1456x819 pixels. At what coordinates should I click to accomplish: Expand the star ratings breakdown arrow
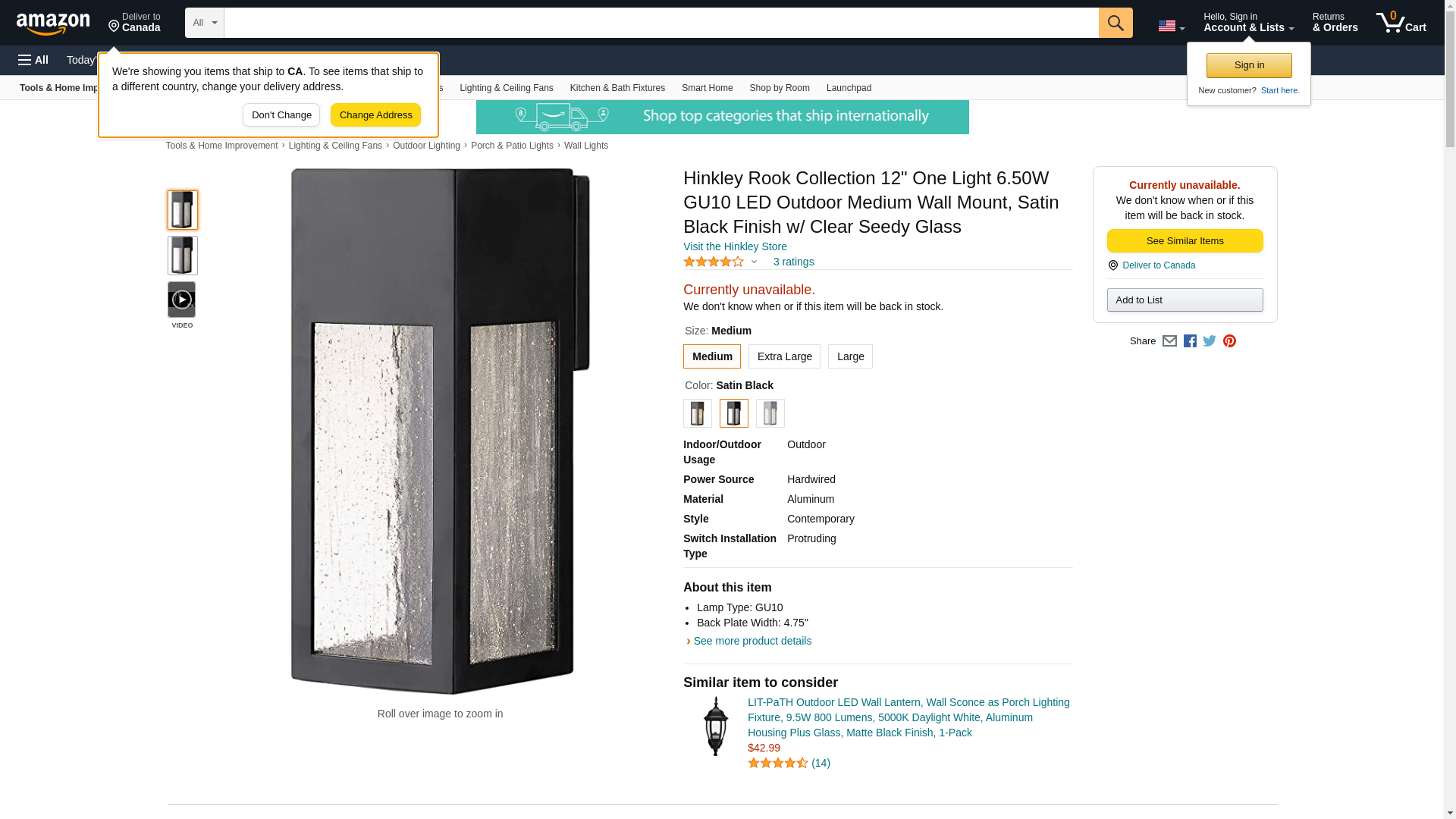(754, 262)
